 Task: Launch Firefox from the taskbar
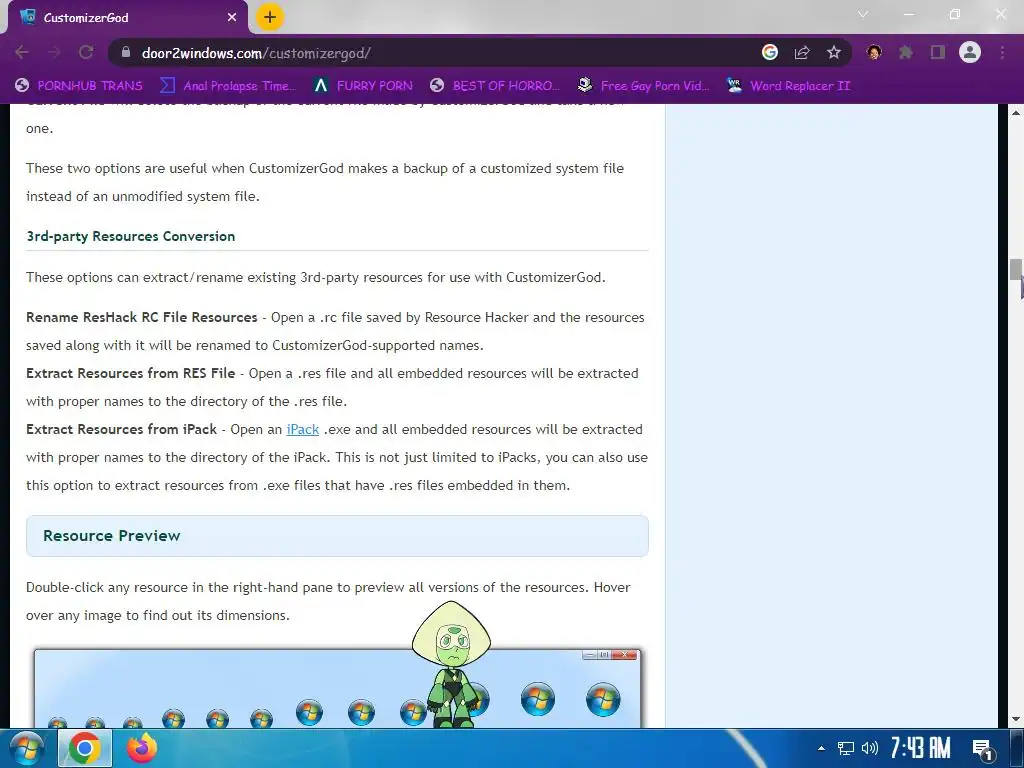tap(141, 748)
